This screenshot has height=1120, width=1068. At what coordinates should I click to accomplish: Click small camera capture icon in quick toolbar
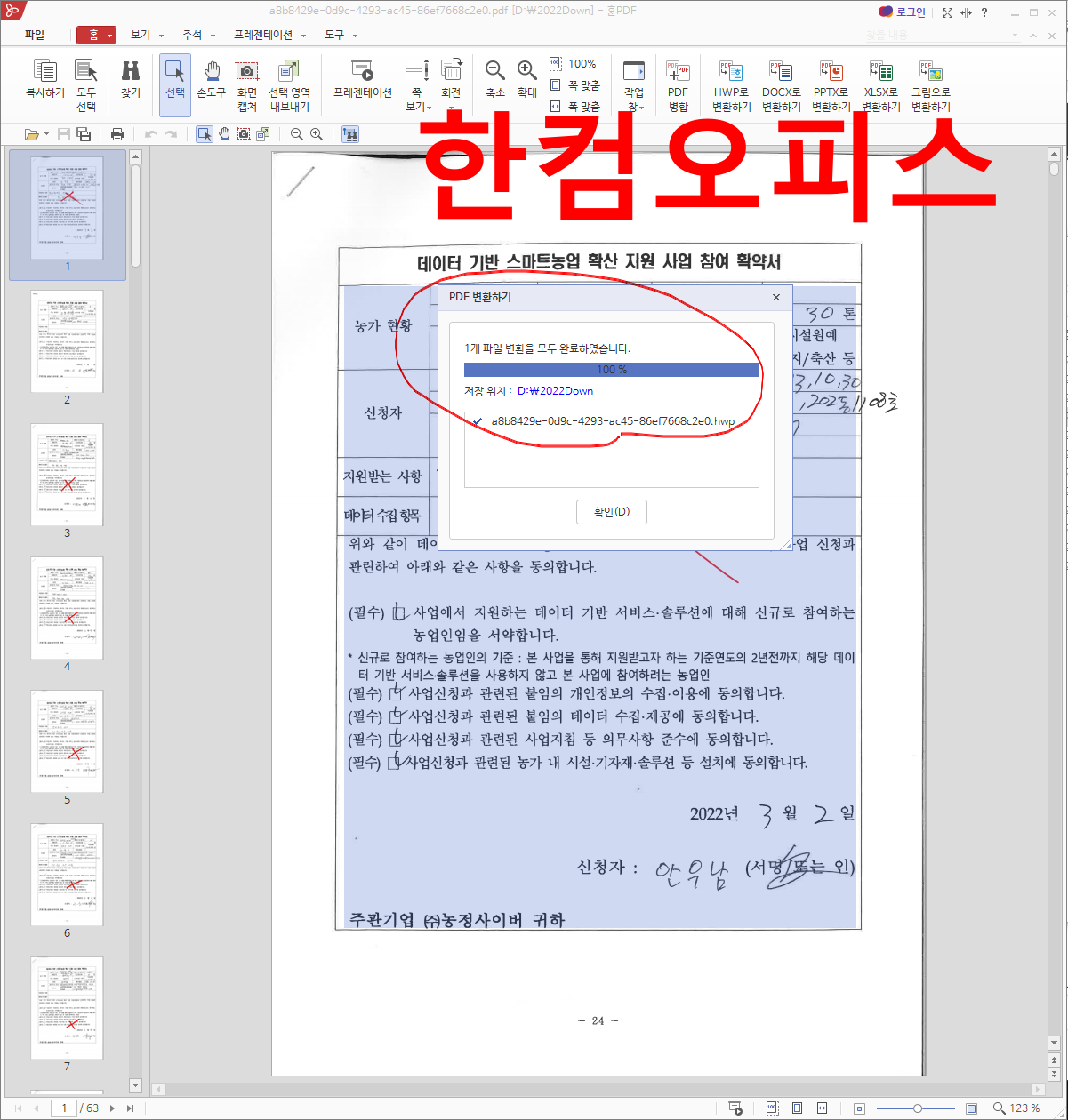(244, 134)
